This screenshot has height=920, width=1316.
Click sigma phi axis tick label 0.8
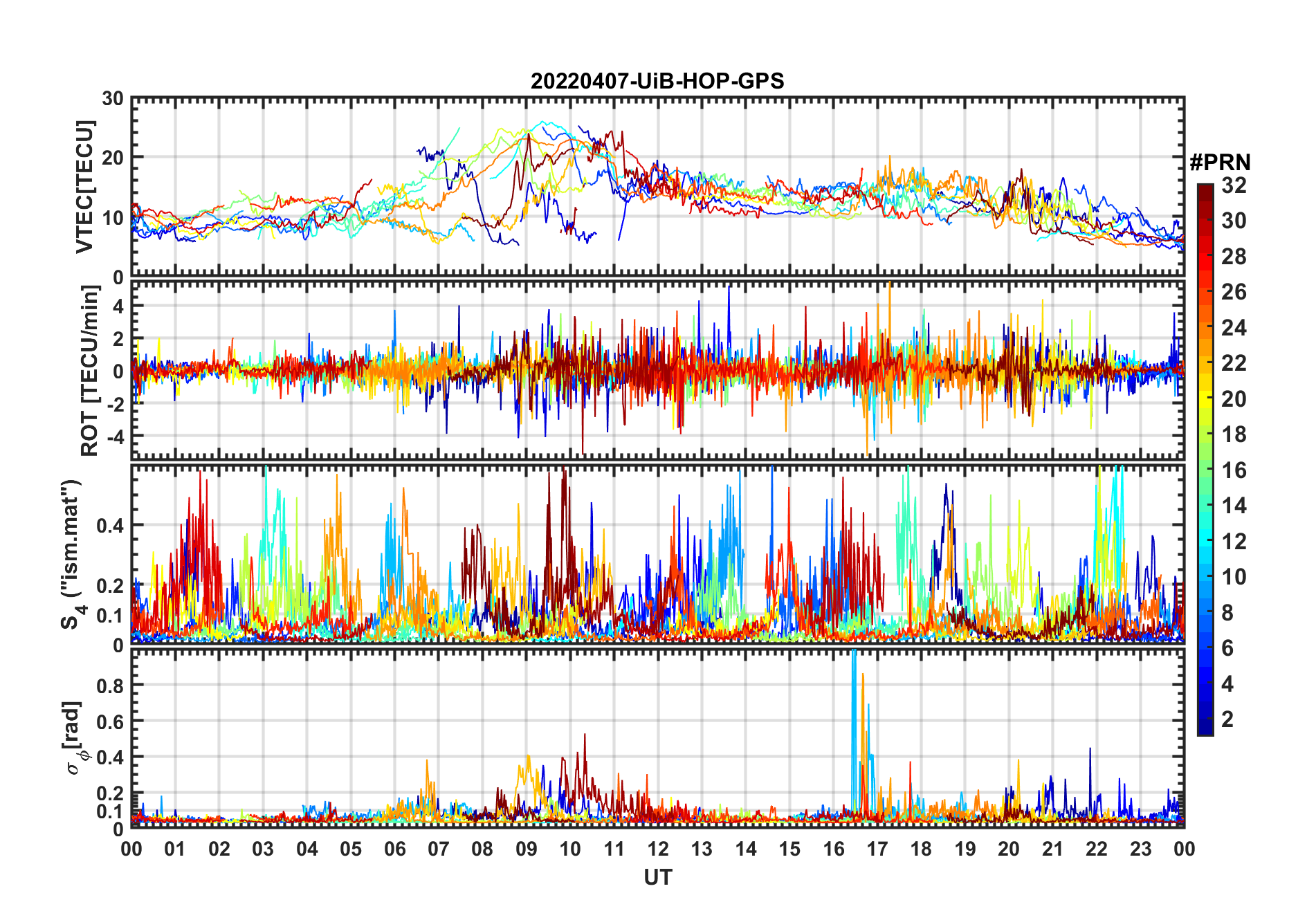click(111, 686)
